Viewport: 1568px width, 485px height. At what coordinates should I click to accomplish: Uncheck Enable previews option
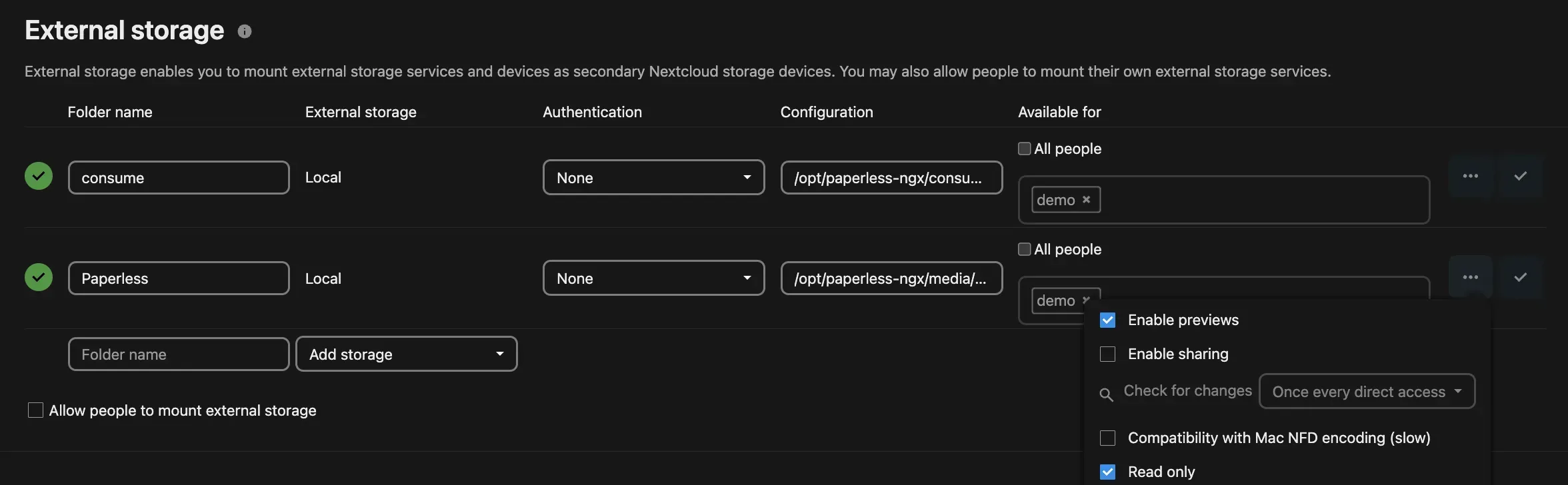click(x=1107, y=320)
